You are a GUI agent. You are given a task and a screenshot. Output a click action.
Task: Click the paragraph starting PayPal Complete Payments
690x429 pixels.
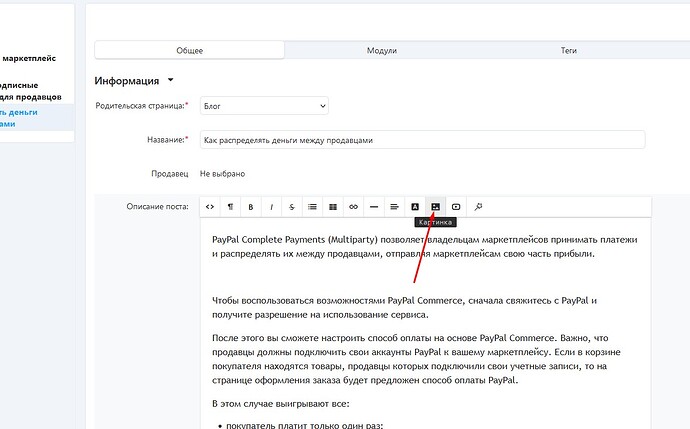425,246
